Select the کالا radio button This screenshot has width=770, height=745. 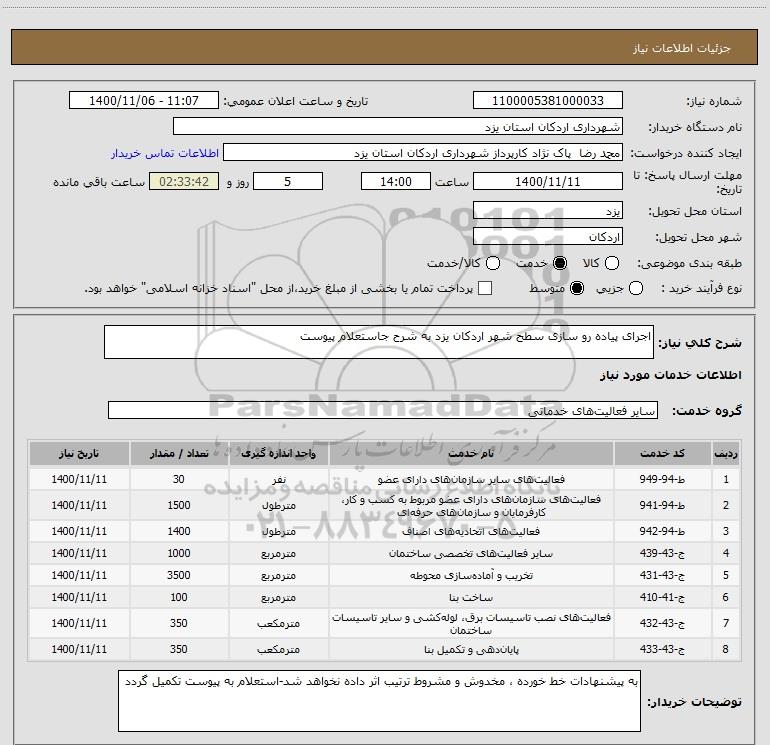coord(611,263)
